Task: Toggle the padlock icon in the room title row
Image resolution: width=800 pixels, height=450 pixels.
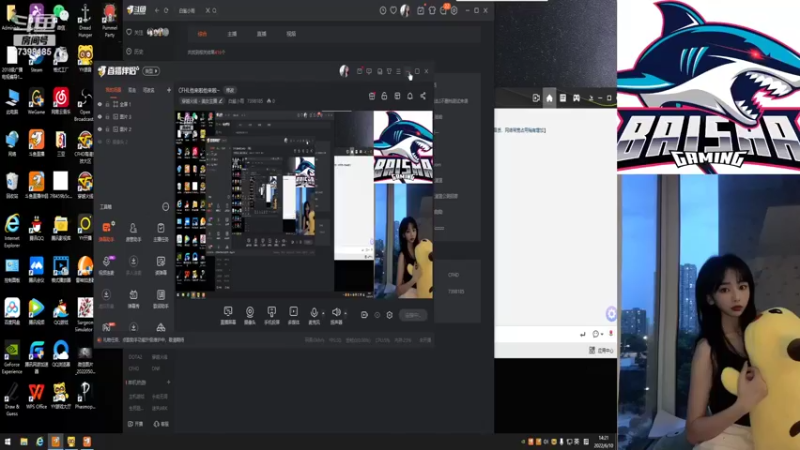Action: pyautogui.click(x=384, y=96)
